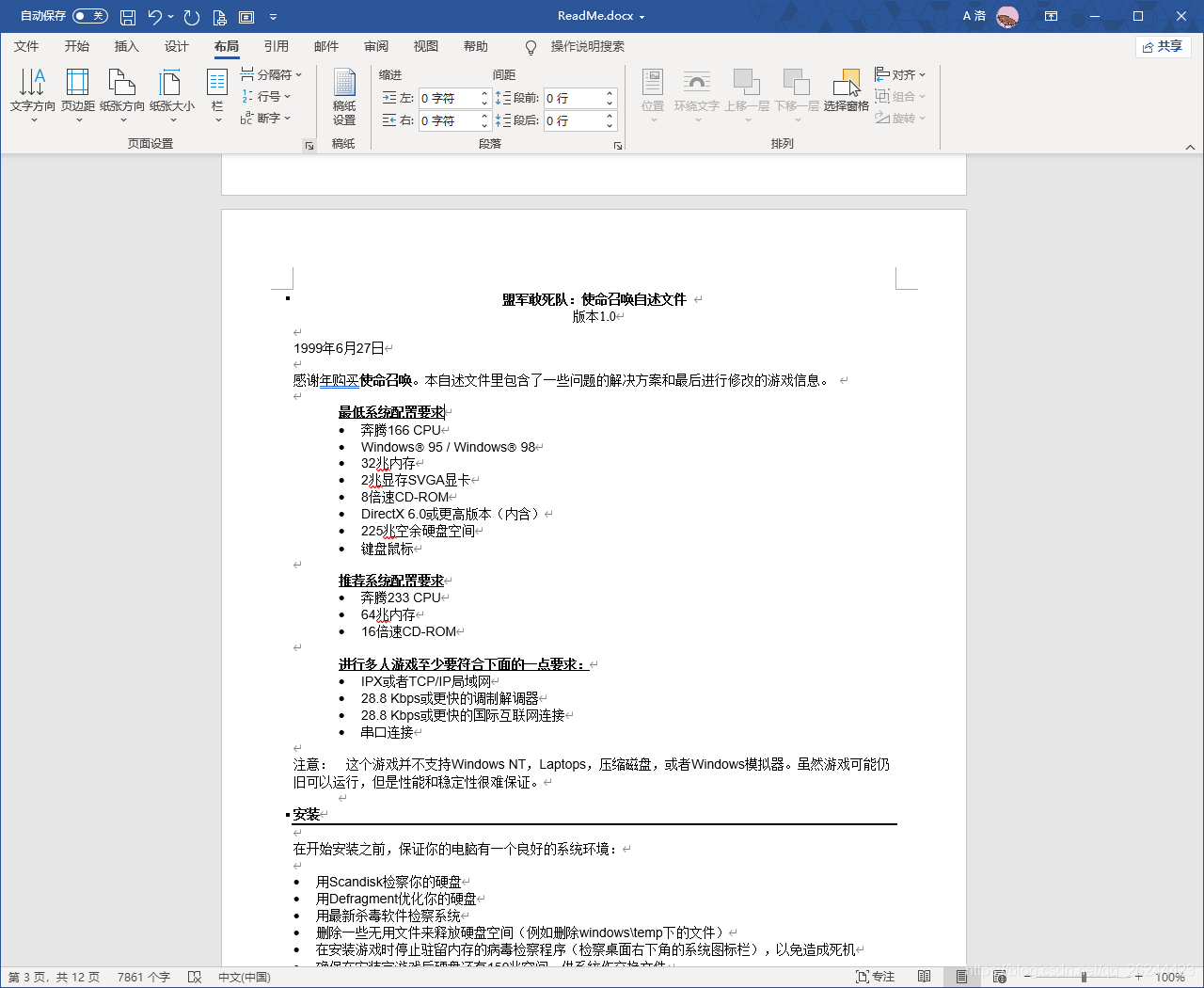The width and height of the screenshot is (1204, 988).
Task: Open the 页边距 margins menu
Action: click(78, 96)
